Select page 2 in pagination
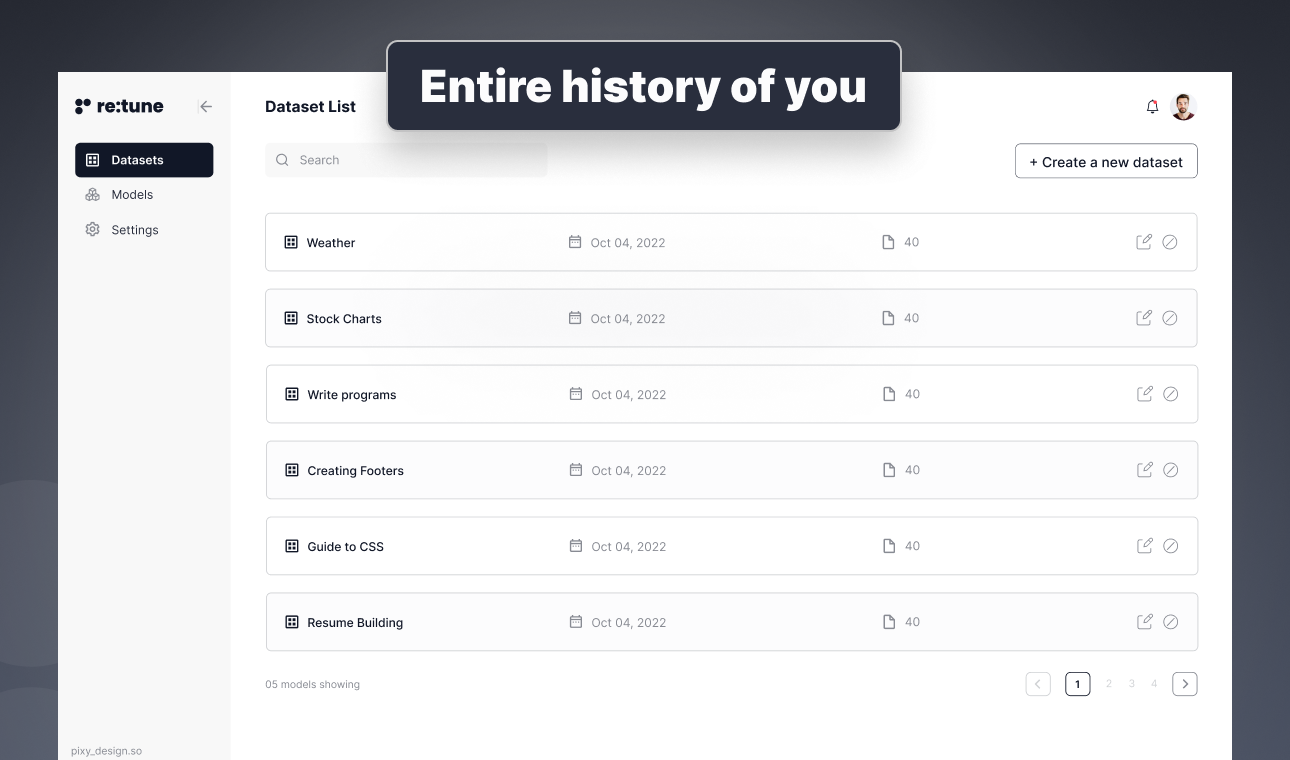The width and height of the screenshot is (1290, 760). [1108, 684]
